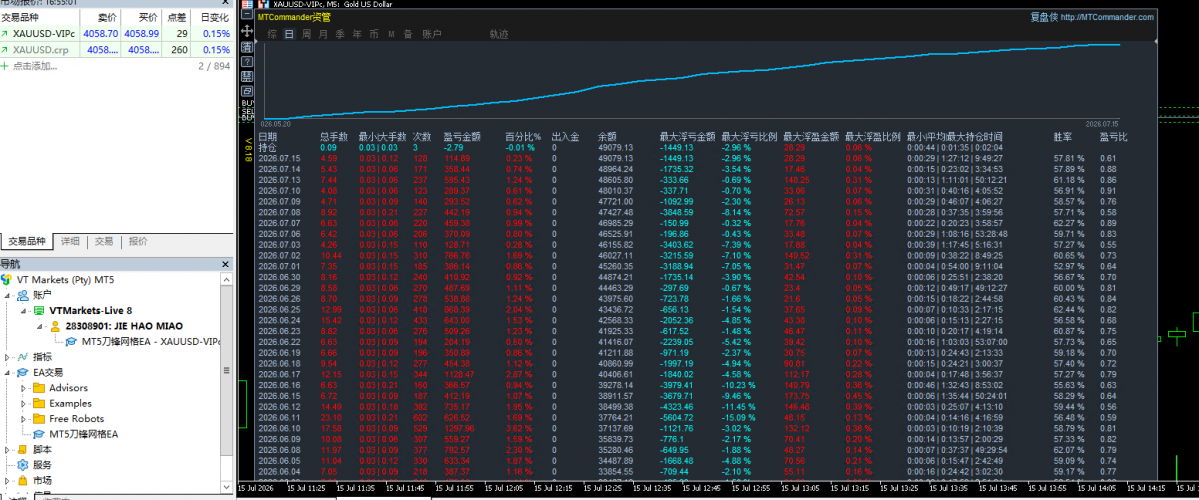
Task: Close the 导航 Navigator panel
Action: (x=225, y=264)
